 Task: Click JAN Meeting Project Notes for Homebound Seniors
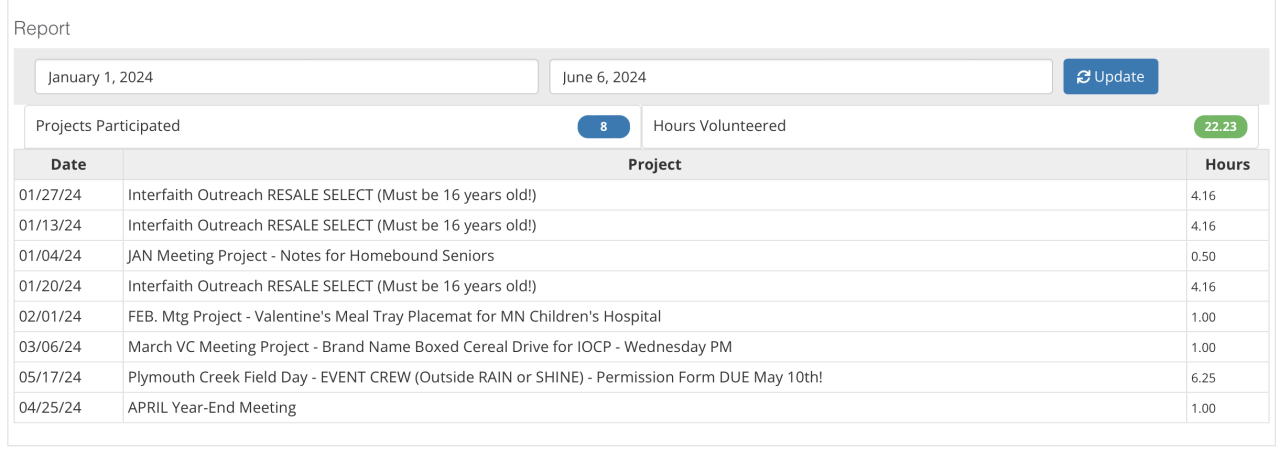311,256
